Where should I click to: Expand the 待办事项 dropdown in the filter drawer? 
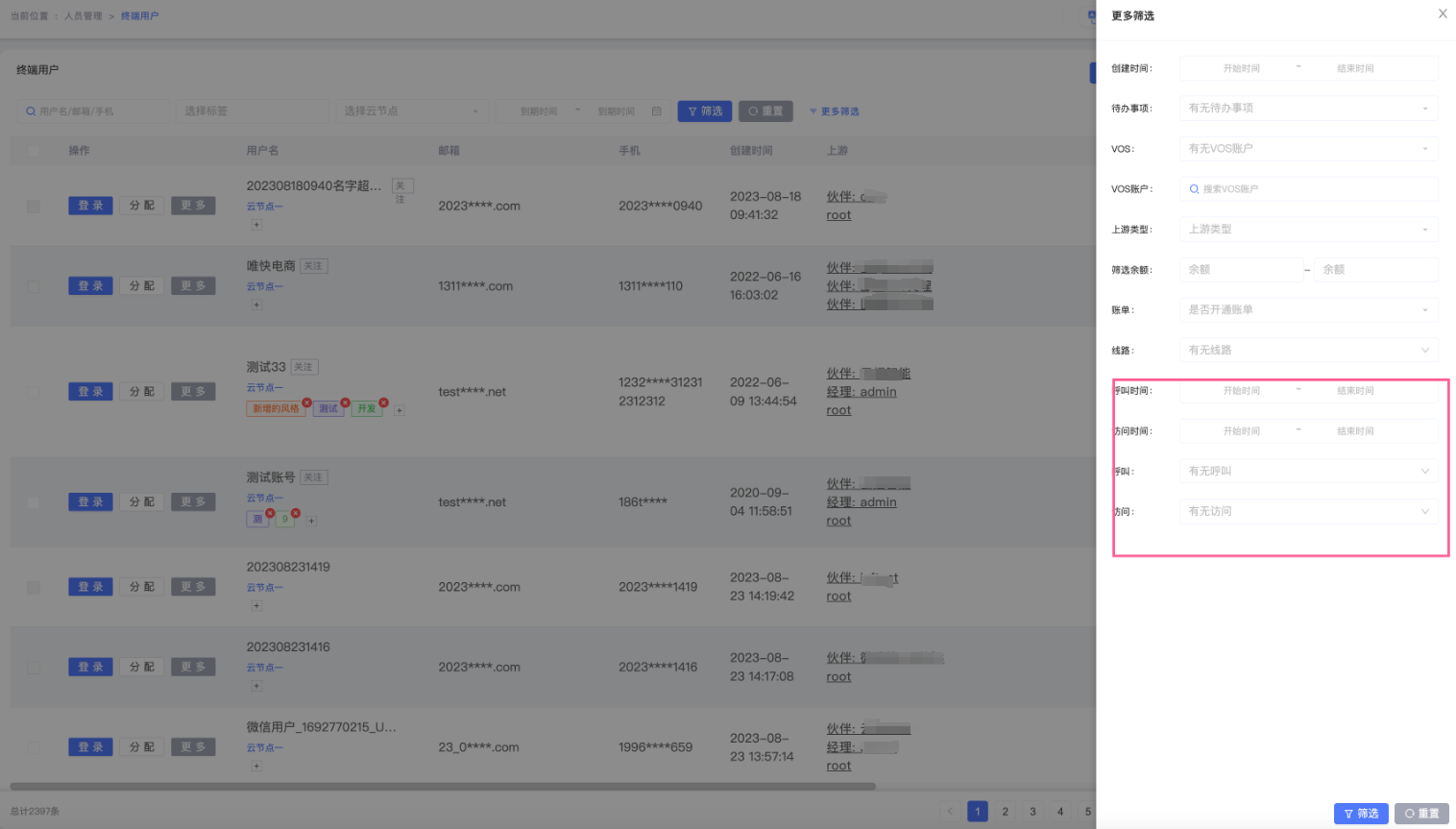1308,109
